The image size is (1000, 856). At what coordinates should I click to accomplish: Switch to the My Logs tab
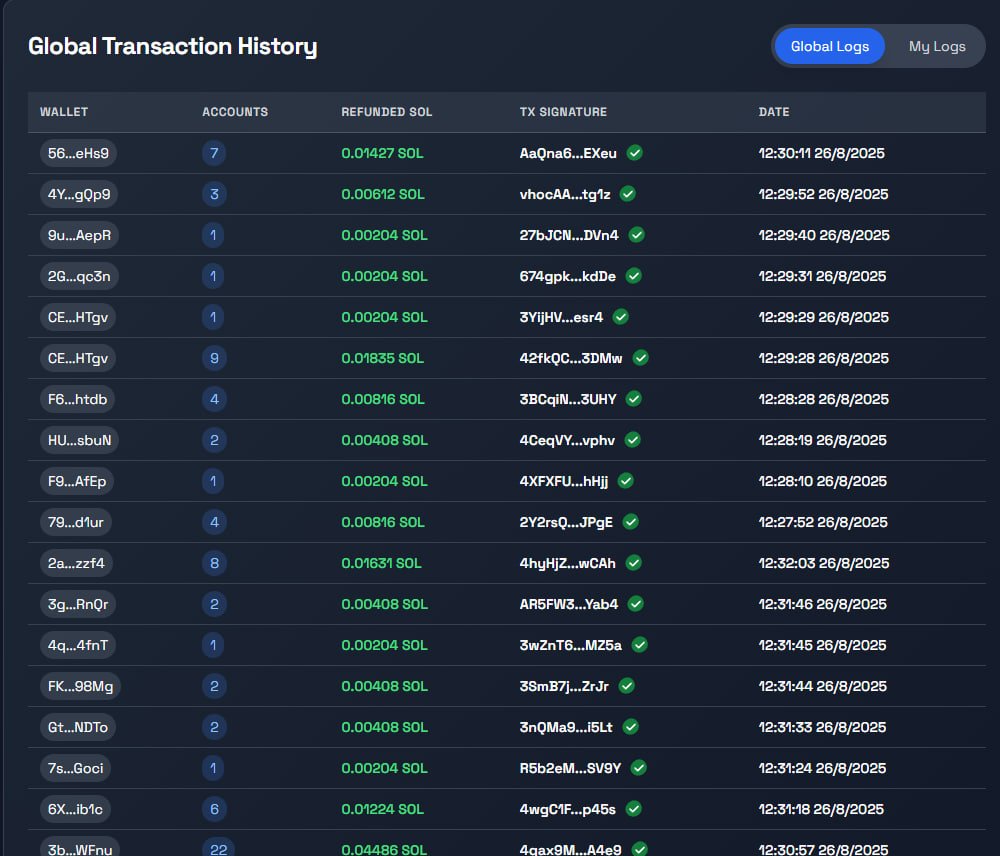click(935, 46)
